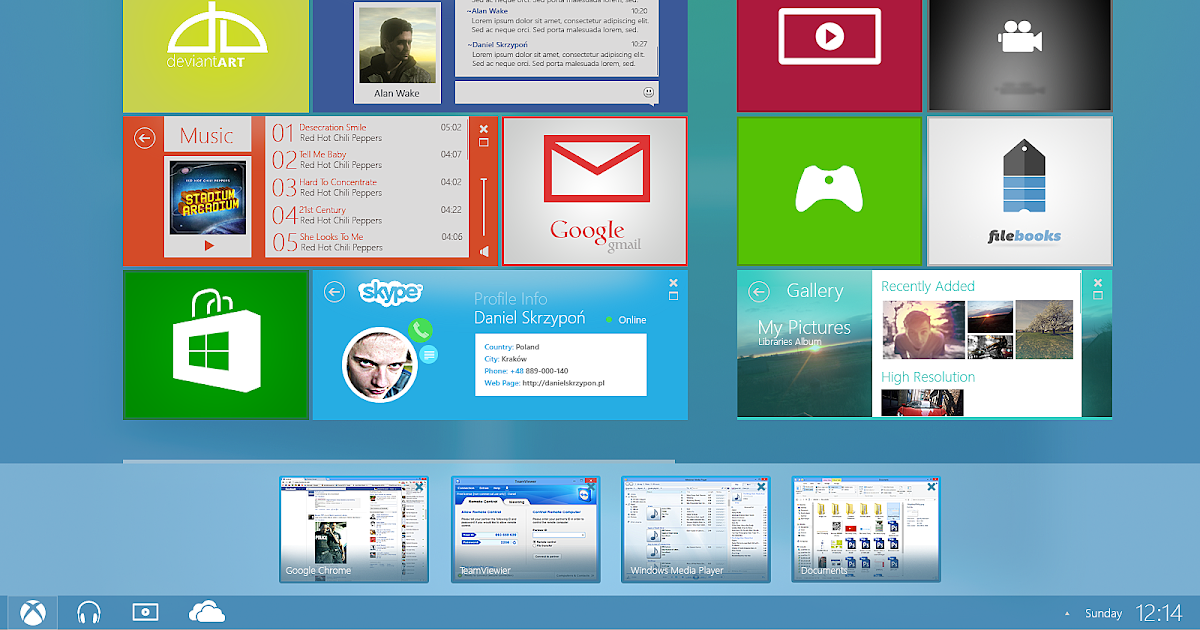Maximize the Skype tile window
Screen dimensions: 1200x630
[x=673, y=296]
